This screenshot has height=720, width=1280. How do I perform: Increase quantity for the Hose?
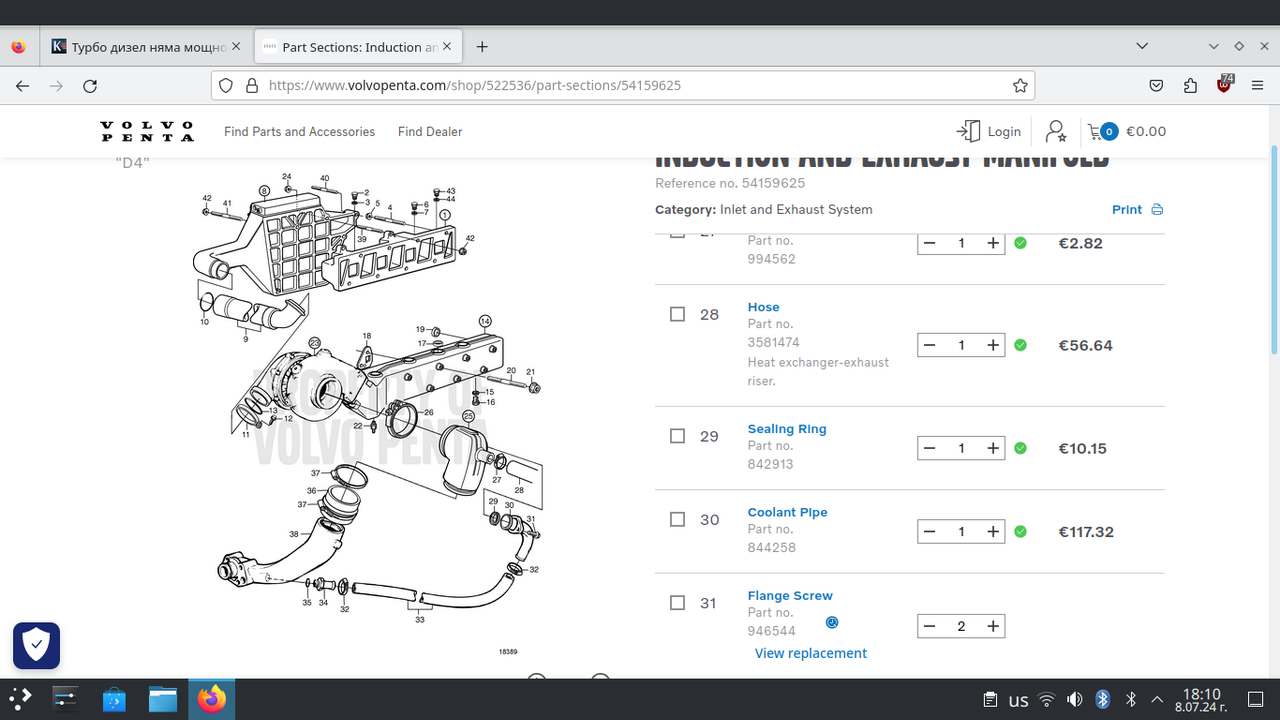click(x=993, y=345)
